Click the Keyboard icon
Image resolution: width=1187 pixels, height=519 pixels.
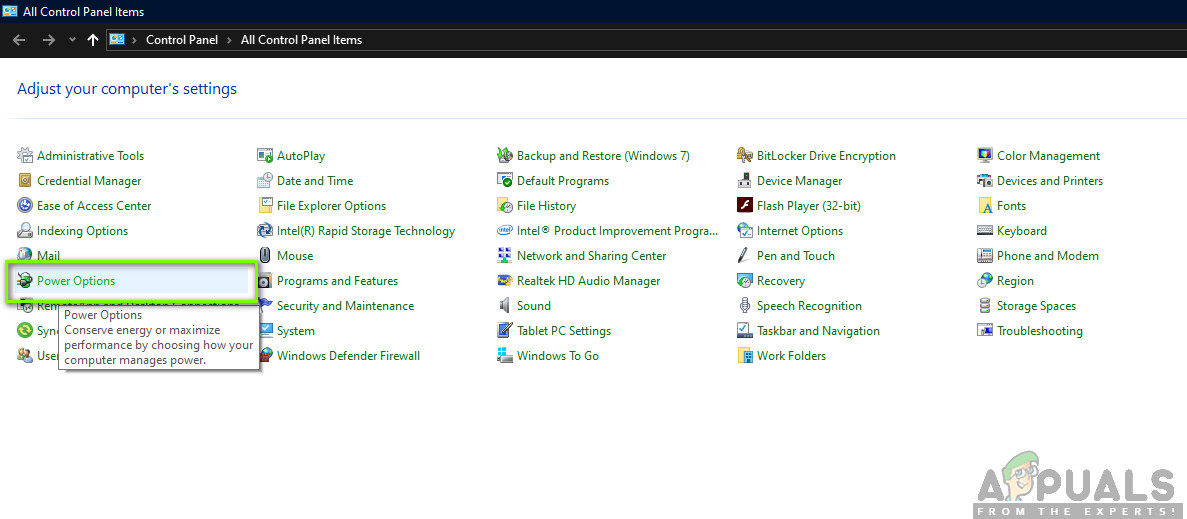click(985, 231)
